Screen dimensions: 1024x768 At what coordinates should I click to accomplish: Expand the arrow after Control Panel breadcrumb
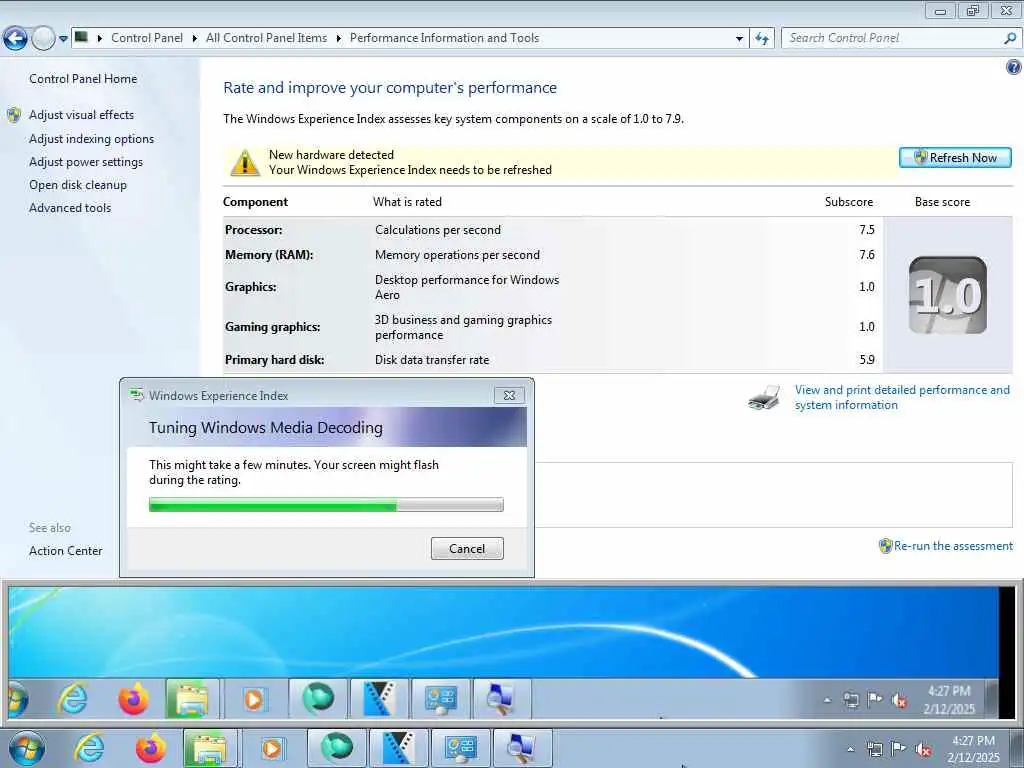coord(195,39)
